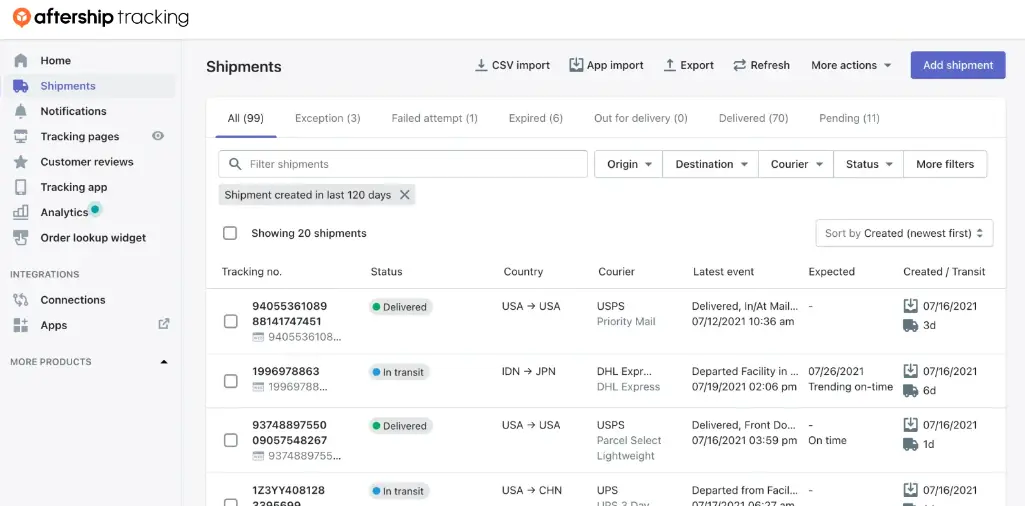Screen dimensions: 1025x506
Task: Switch to the Pending (11) tab
Action: pyautogui.click(x=849, y=118)
